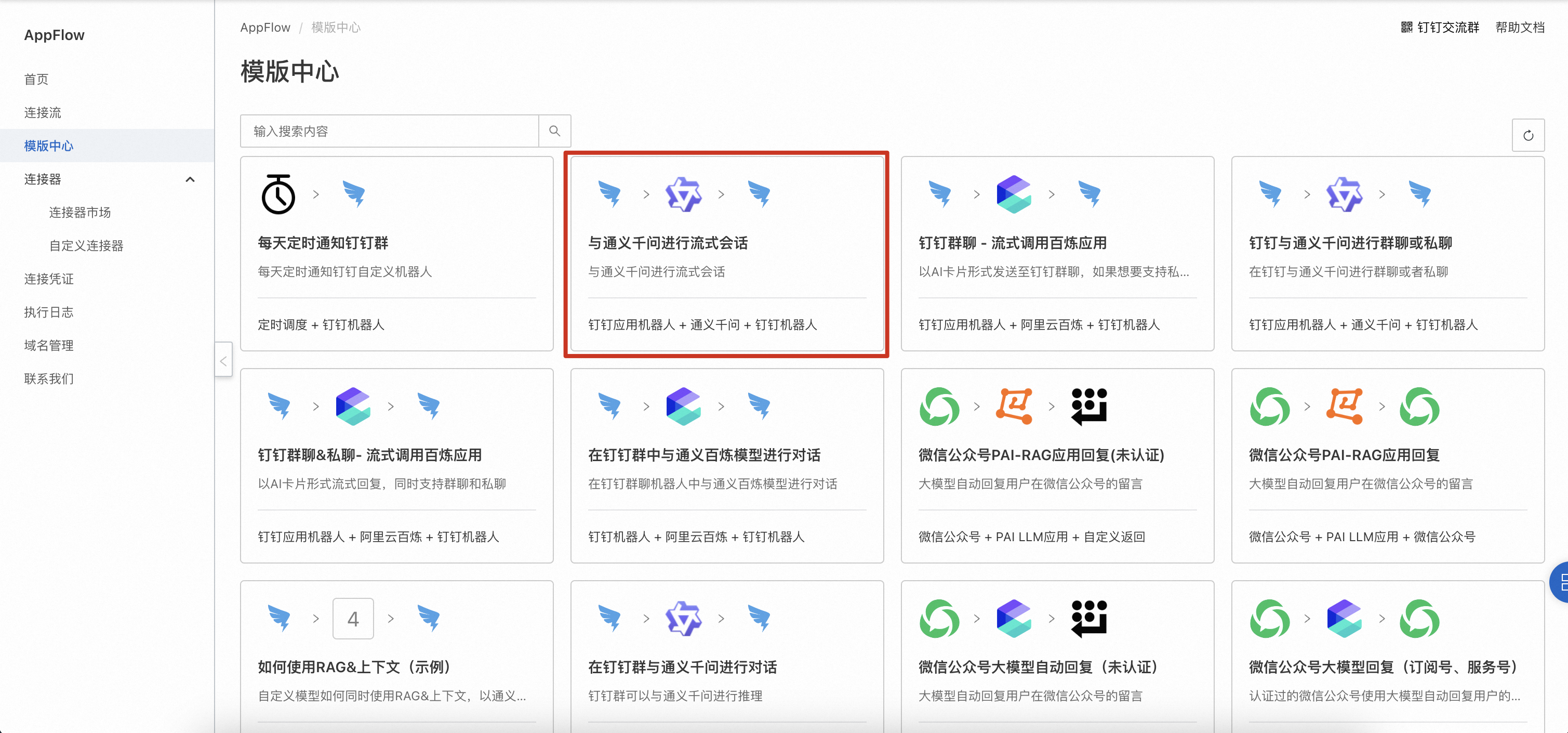Image resolution: width=1568 pixels, height=733 pixels.
Task: Click the green WeChat icon in 微信公众号大模型回复 card
Action: [x=1270, y=619]
